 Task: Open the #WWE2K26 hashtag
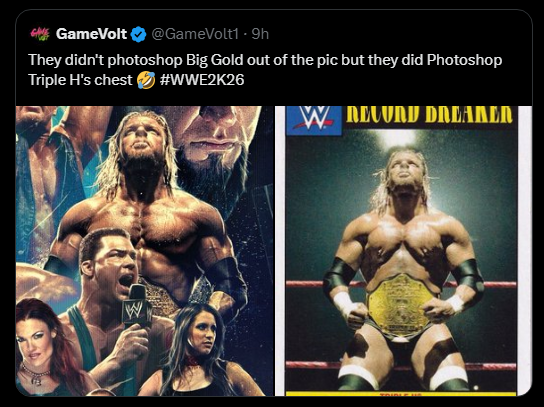point(202,80)
